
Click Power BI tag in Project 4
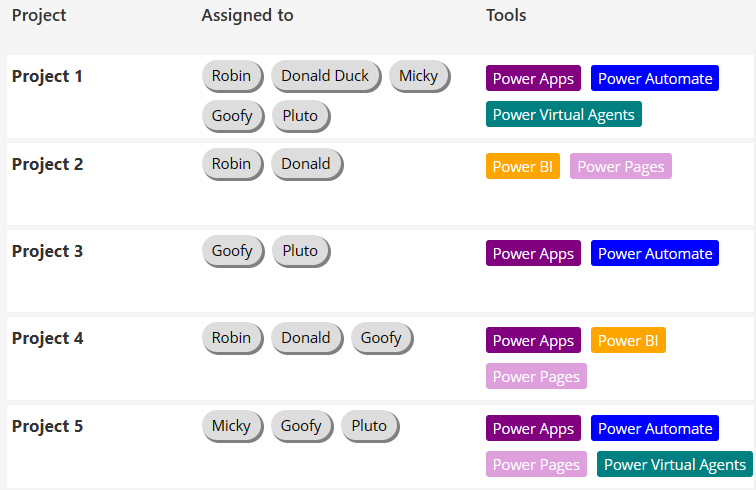628,340
